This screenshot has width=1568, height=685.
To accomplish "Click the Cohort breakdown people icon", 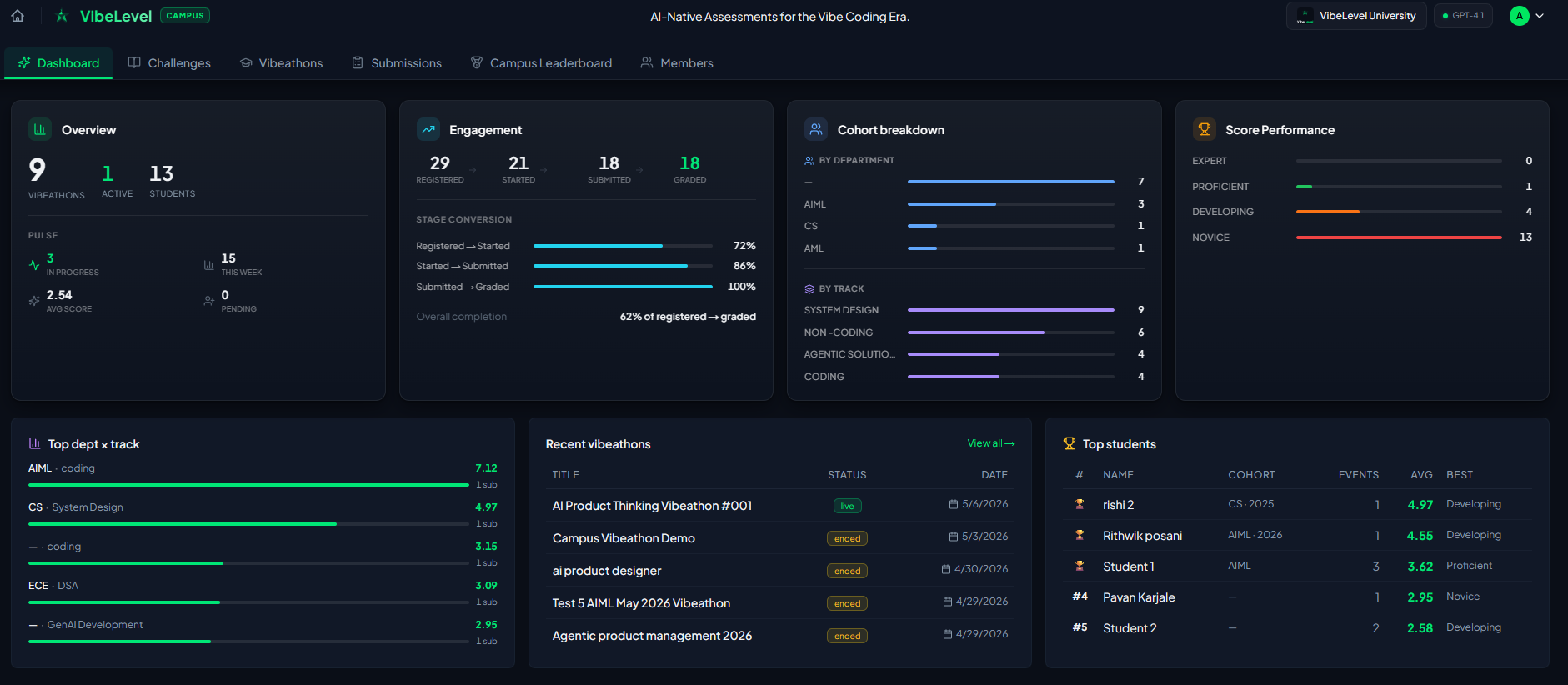I will (816, 129).
